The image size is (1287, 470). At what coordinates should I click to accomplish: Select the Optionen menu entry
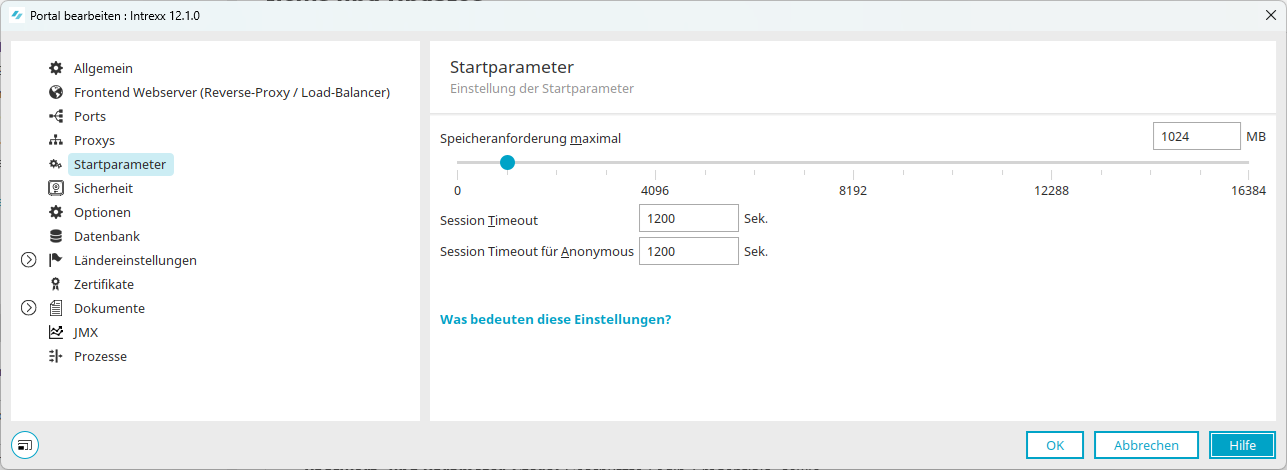tap(102, 212)
